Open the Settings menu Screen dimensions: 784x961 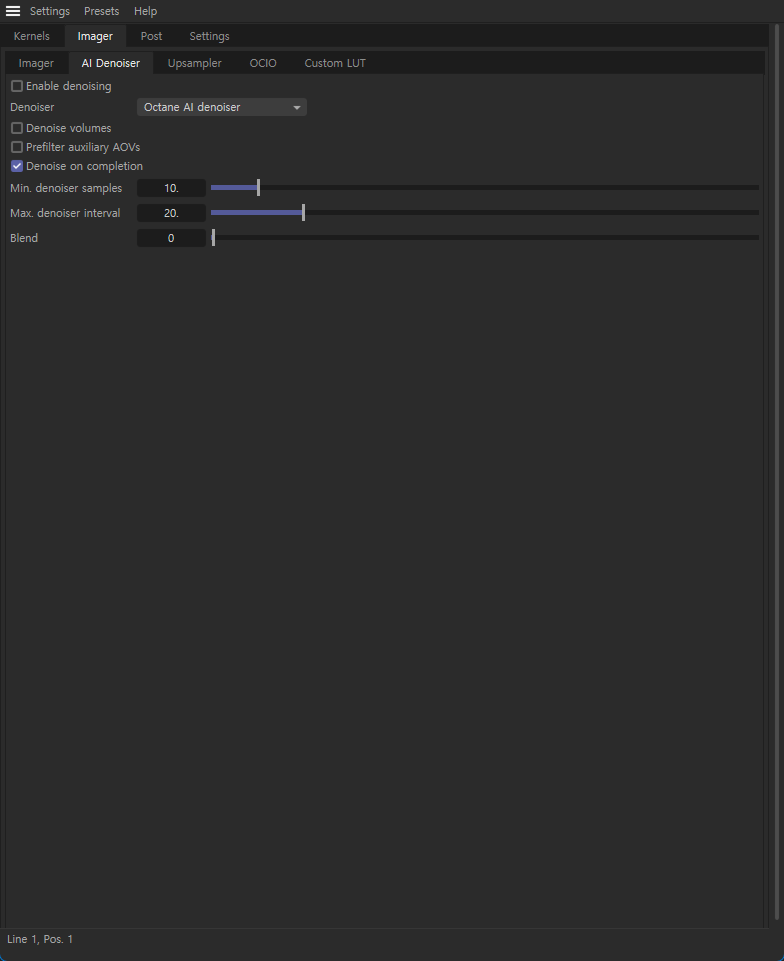49,11
